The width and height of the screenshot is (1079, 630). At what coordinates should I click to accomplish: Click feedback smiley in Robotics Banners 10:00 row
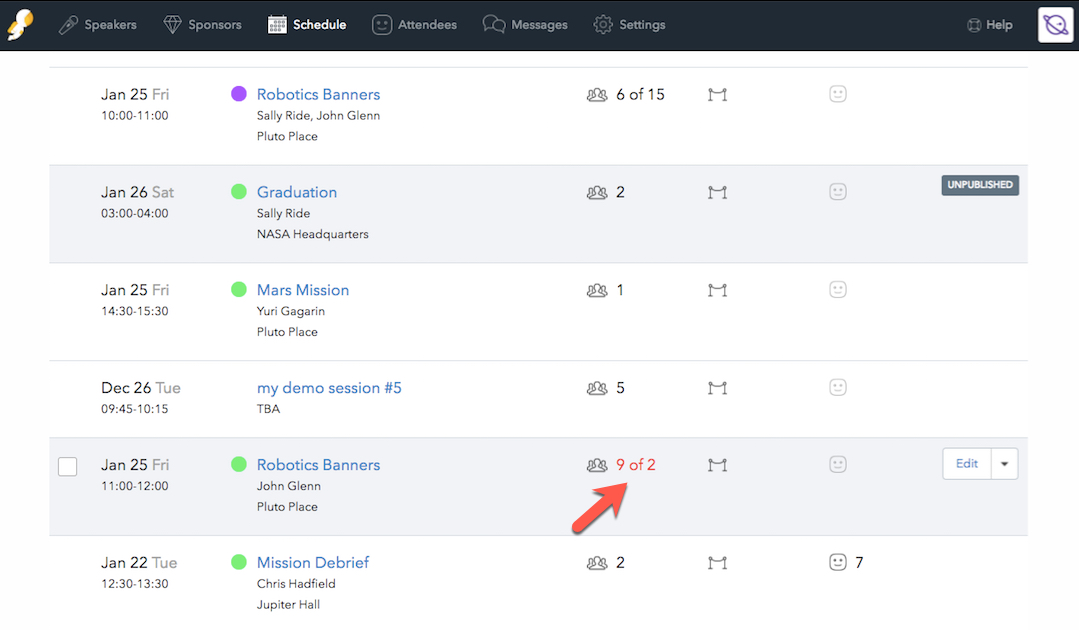pyautogui.click(x=837, y=94)
